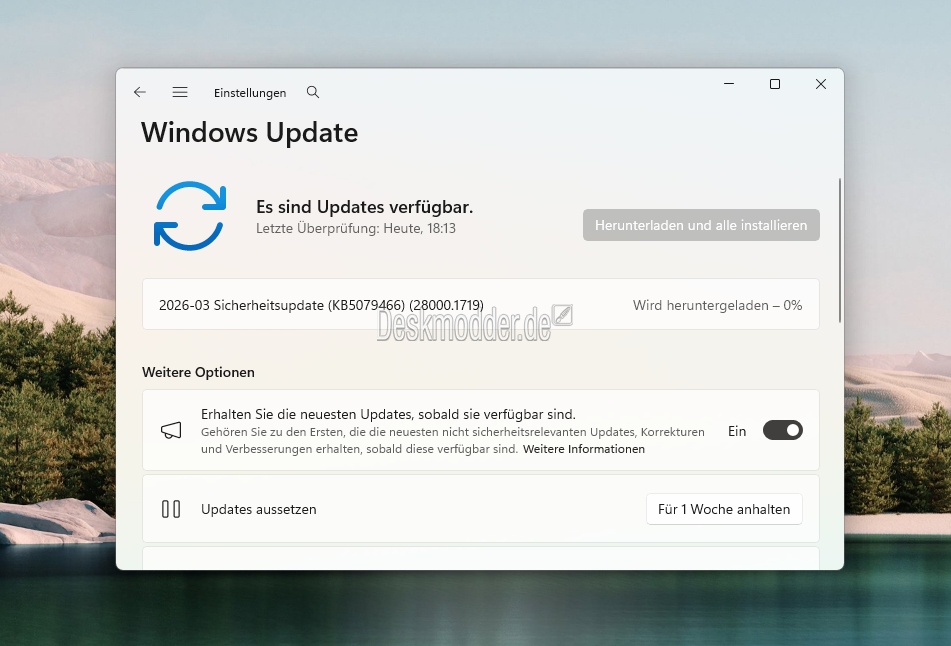
Task: Go back using the back arrow
Action: pyautogui.click(x=140, y=92)
